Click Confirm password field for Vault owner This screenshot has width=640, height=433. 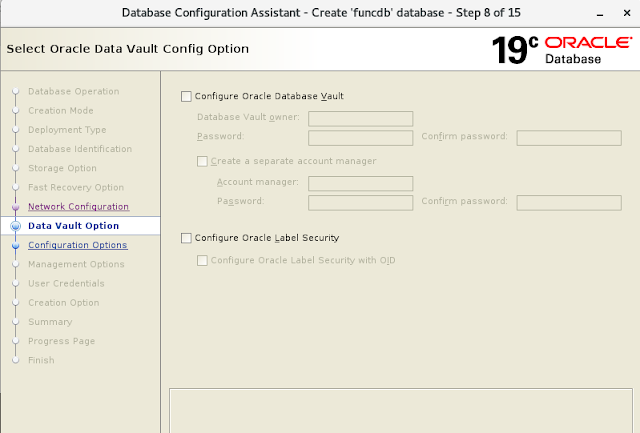tap(569, 138)
